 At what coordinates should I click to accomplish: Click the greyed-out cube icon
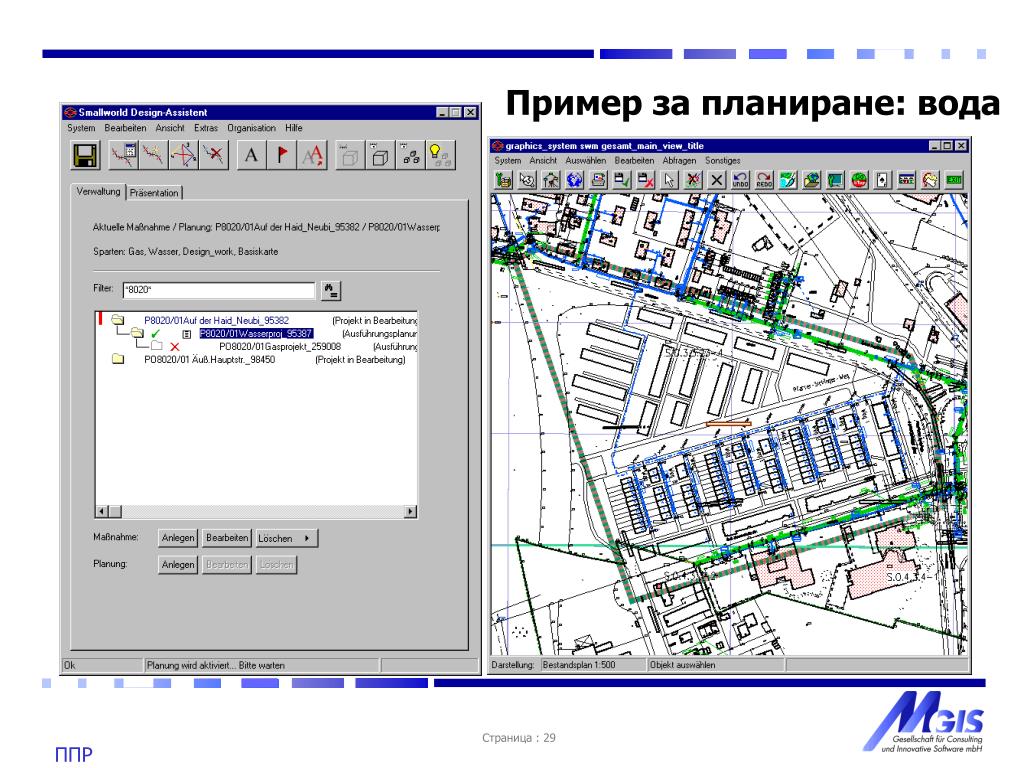pyautogui.click(x=350, y=155)
